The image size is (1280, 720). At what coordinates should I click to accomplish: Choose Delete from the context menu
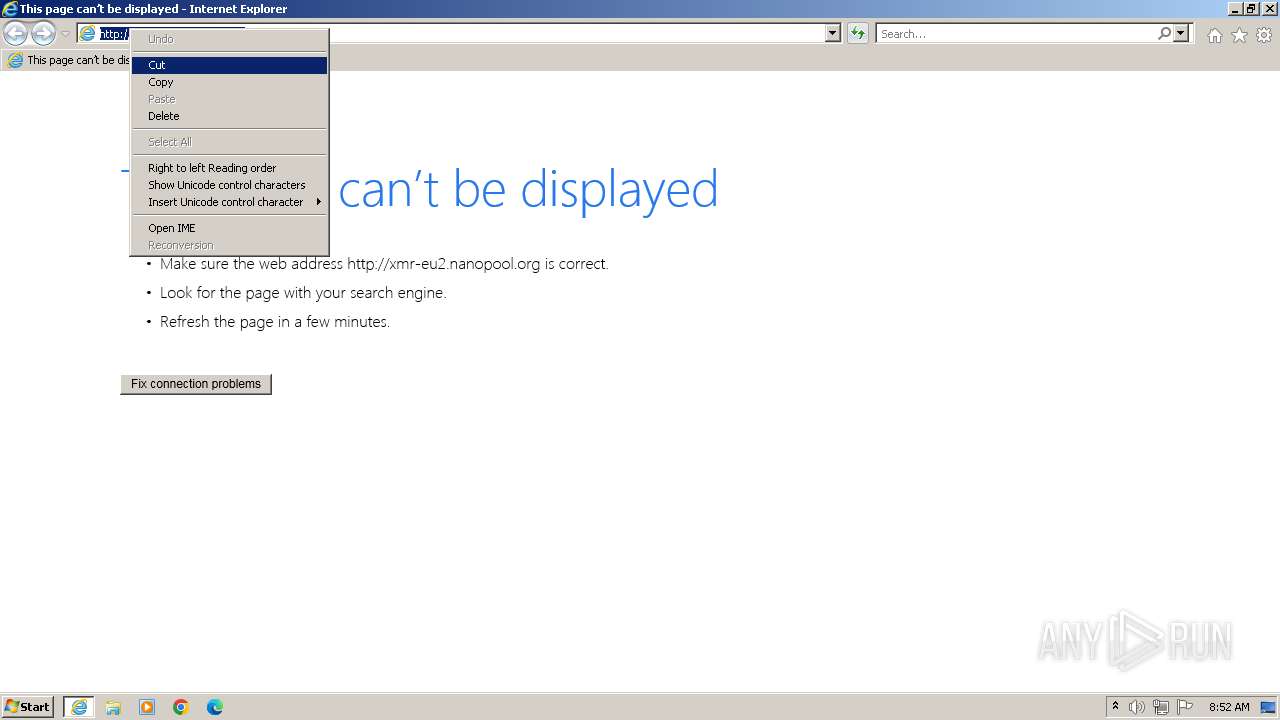(229, 116)
